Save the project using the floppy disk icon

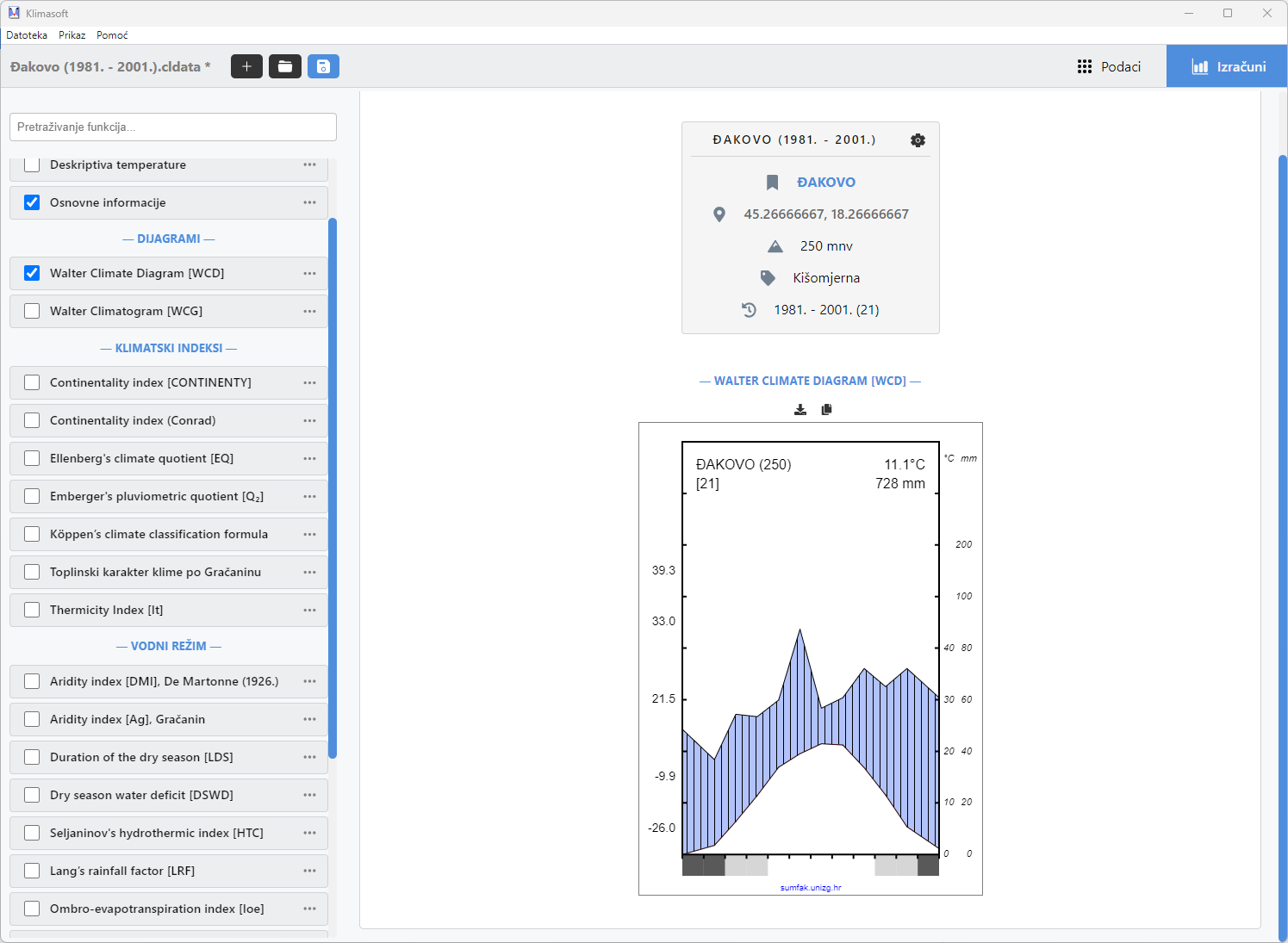[324, 66]
